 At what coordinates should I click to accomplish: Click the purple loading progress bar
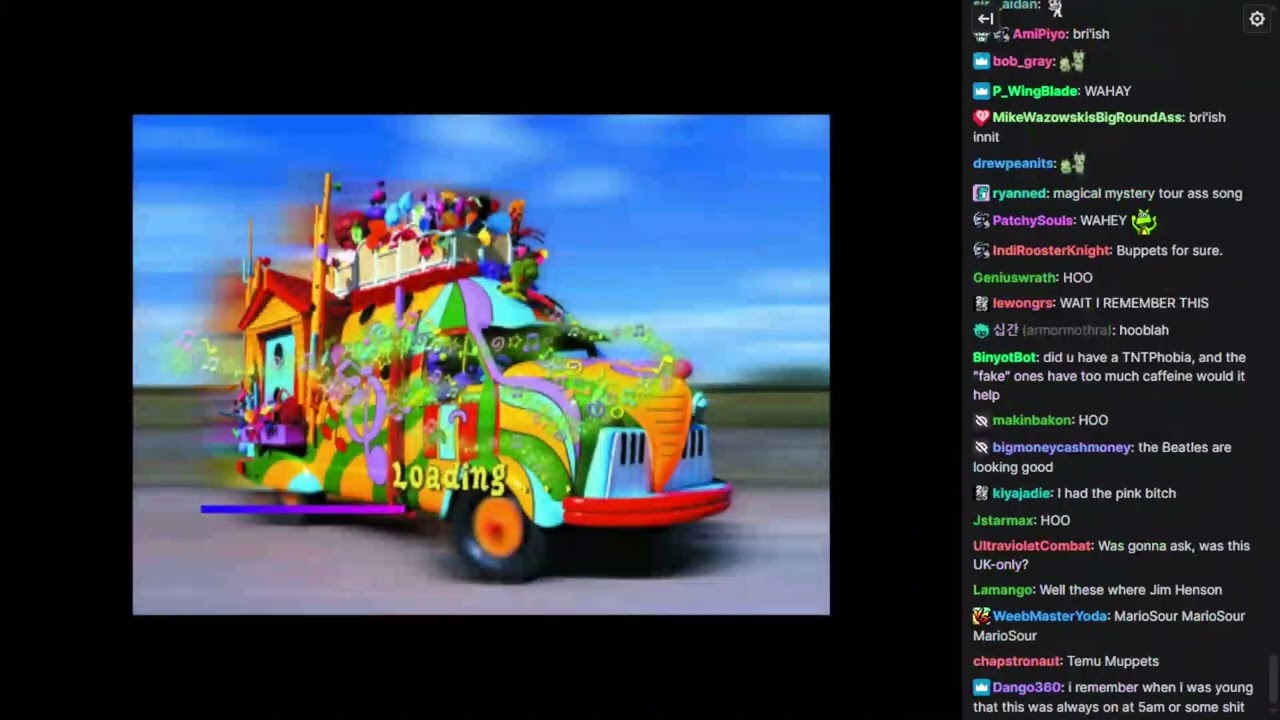302,509
